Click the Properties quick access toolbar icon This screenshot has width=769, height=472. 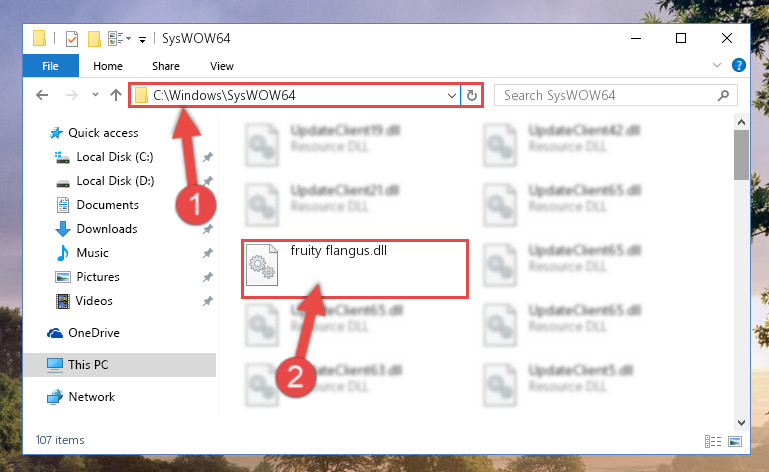72,39
